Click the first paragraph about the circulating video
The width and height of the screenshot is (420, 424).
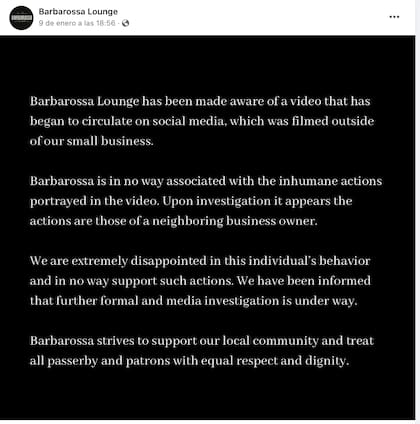[202, 121]
